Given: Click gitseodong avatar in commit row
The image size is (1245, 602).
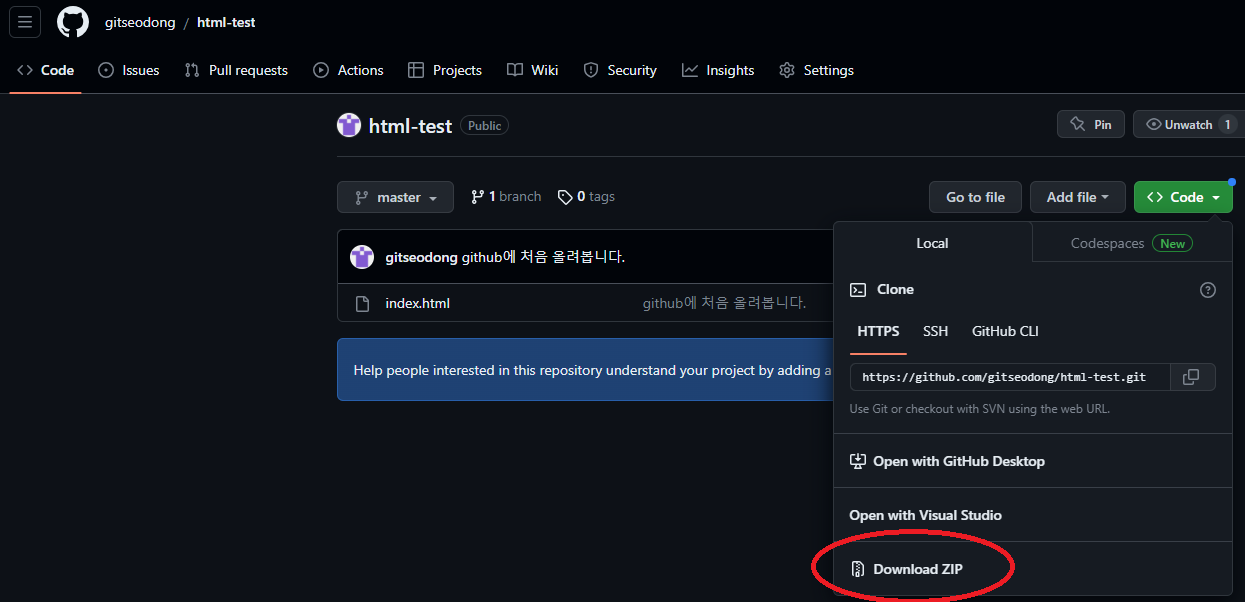Looking at the screenshot, I should point(362,257).
